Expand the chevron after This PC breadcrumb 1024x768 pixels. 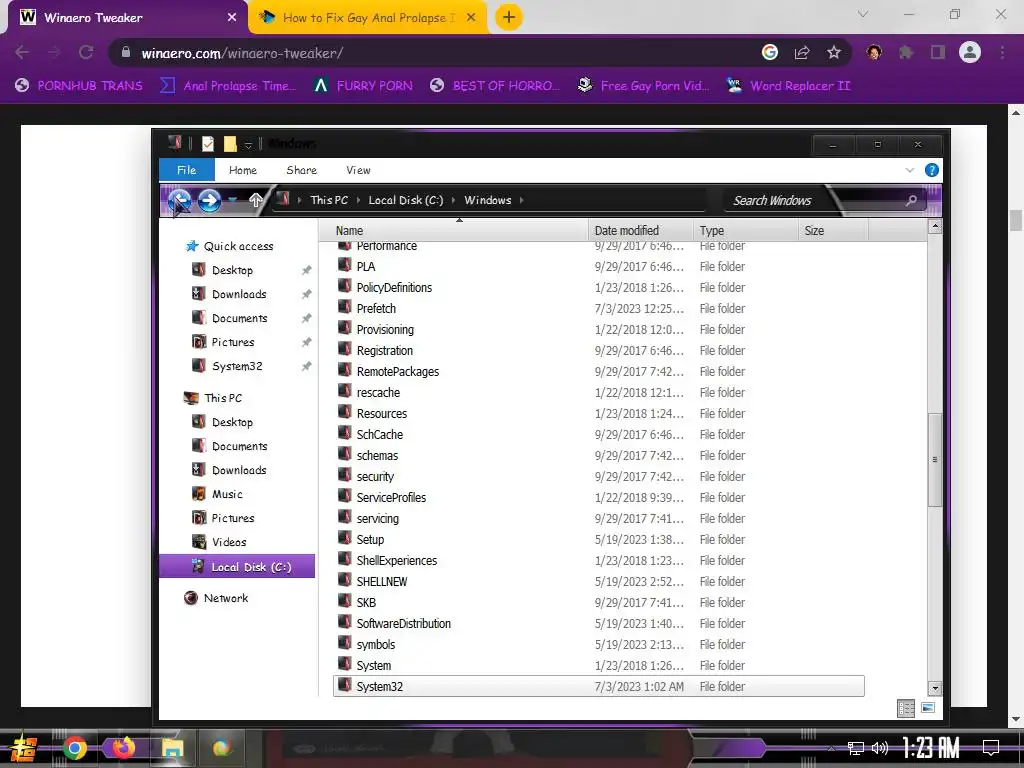coord(359,200)
